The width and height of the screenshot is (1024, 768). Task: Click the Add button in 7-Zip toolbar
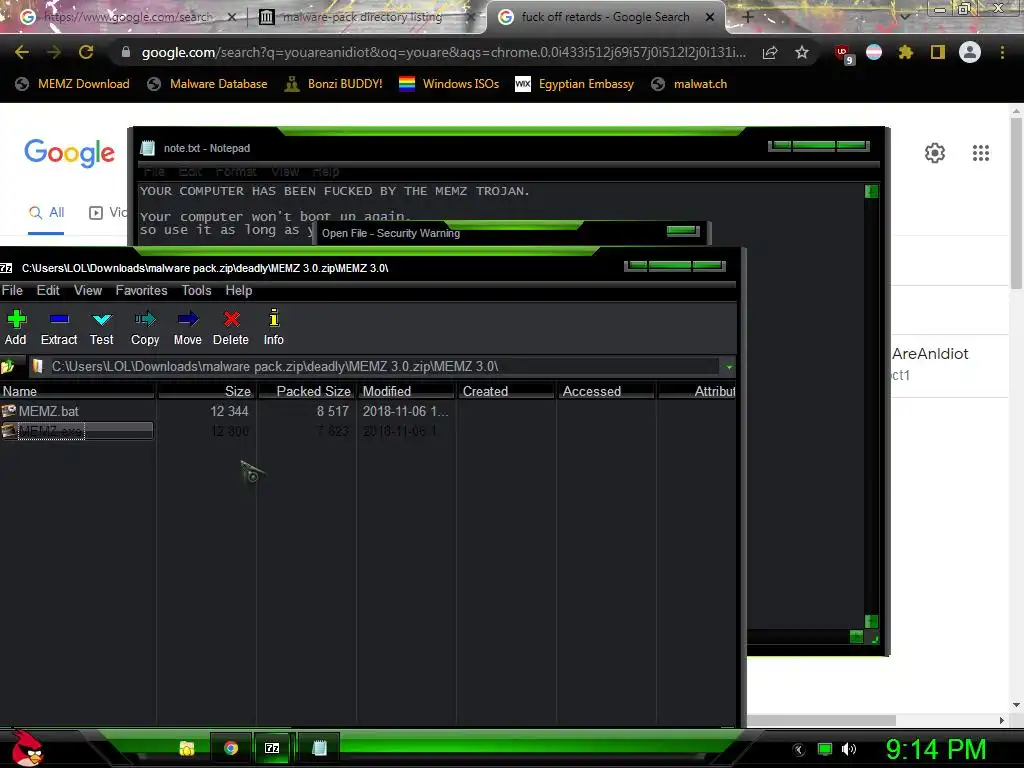tap(16, 327)
